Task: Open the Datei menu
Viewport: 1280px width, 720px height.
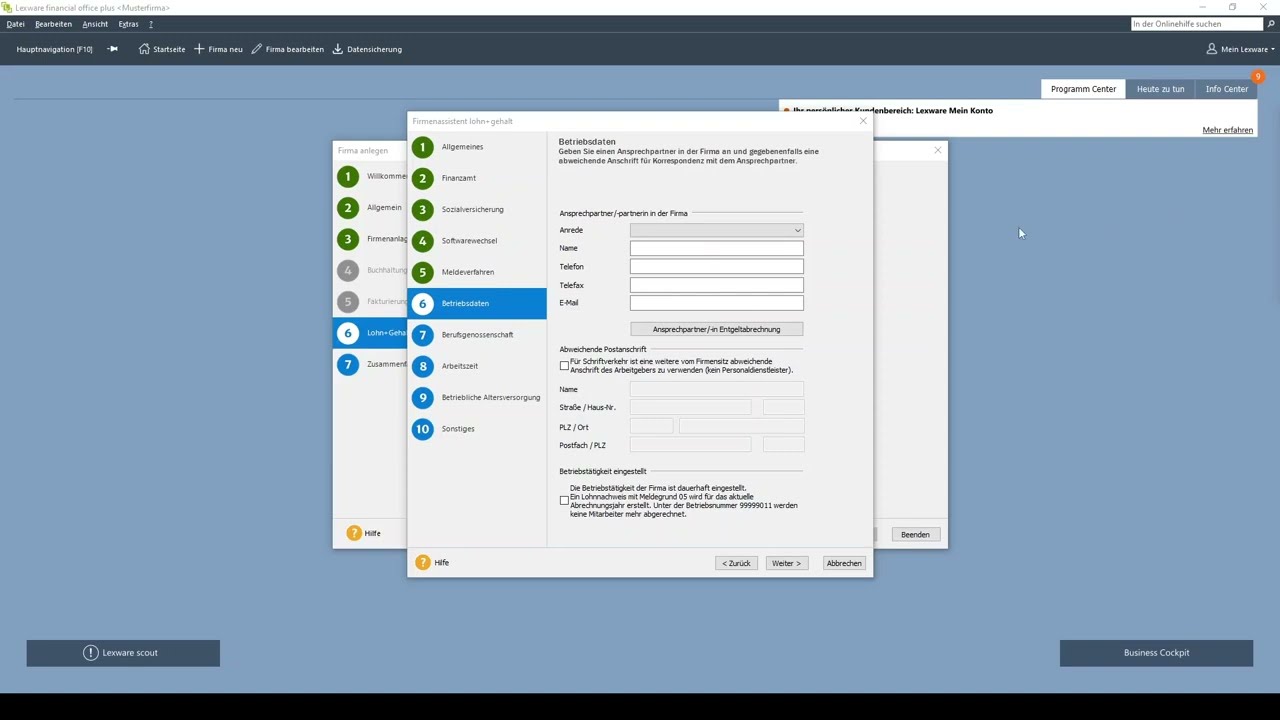Action: (15, 24)
